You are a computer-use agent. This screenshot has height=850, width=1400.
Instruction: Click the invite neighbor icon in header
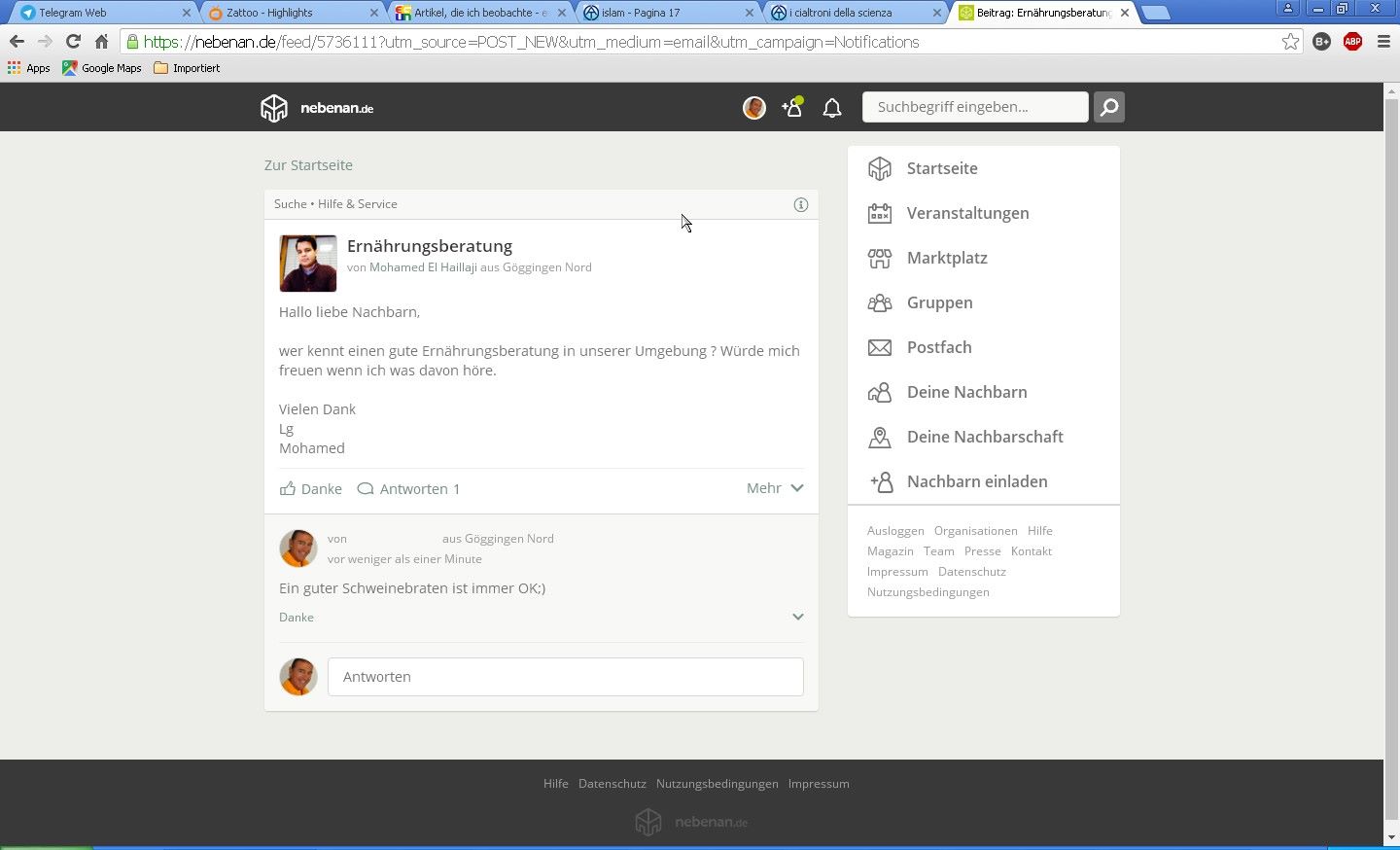(792, 107)
